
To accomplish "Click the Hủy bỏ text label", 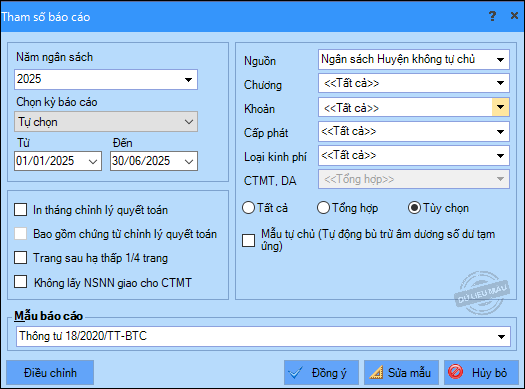I will 489,373.
